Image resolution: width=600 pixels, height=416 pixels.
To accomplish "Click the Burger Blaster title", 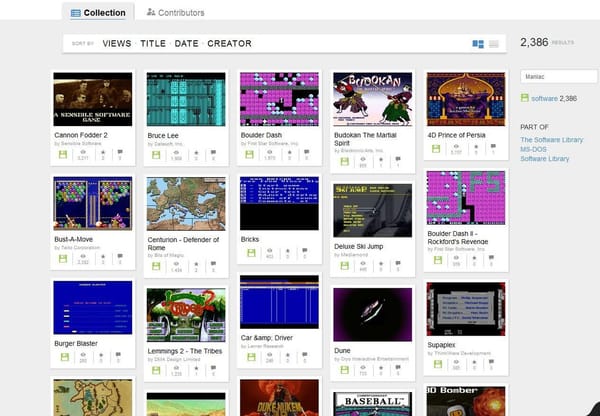I will point(76,344).
